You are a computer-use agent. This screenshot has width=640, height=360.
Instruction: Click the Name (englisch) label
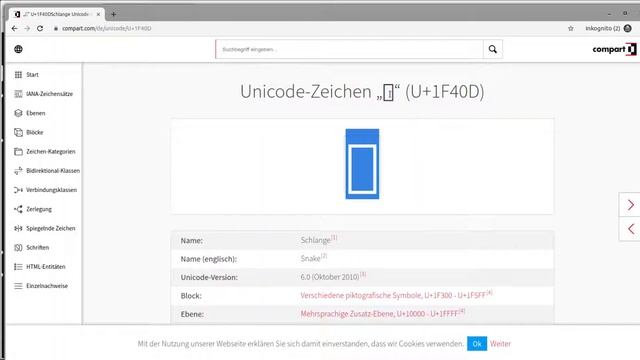209,259
